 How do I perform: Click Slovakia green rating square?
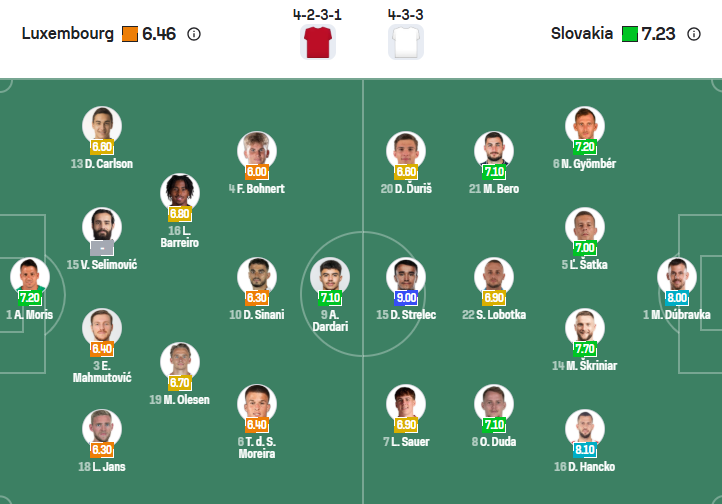pos(629,34)
